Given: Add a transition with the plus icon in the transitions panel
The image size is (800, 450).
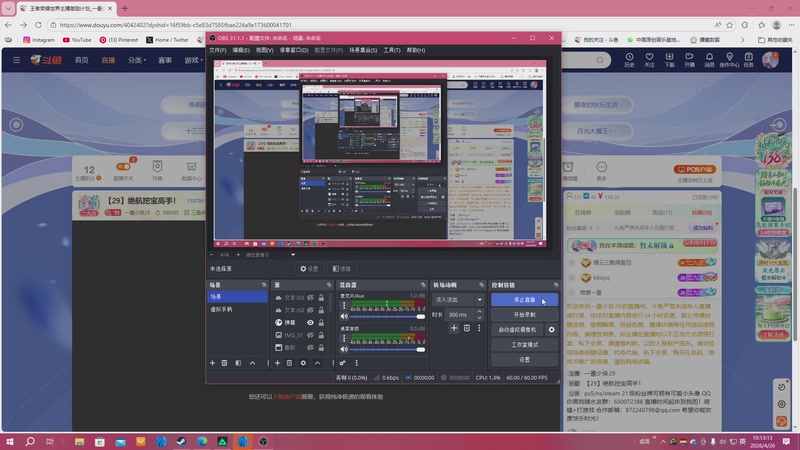Looking at the screenshot, I should (x=454, y=328).
